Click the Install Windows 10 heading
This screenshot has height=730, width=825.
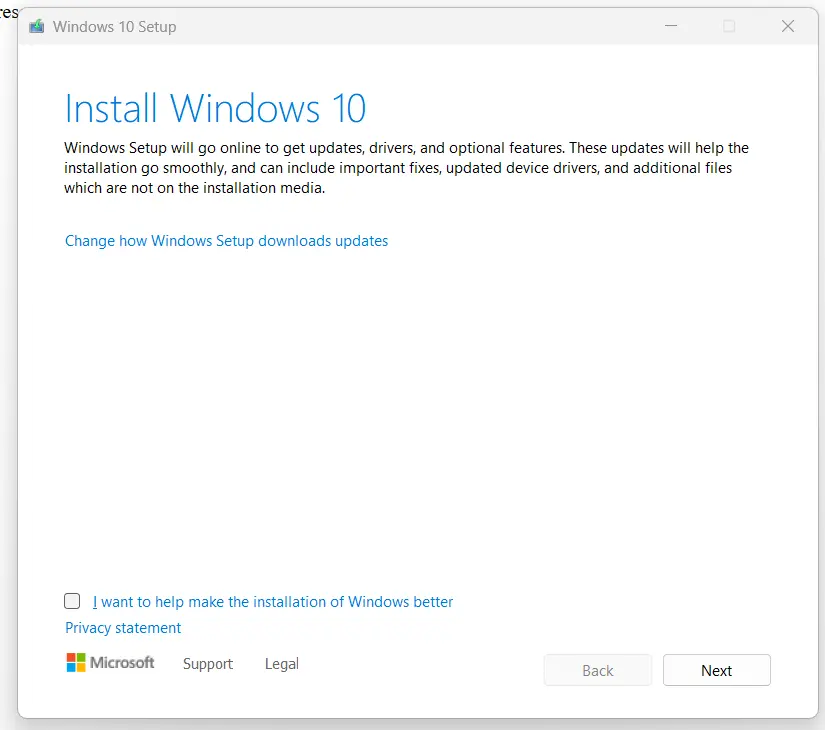(215, 108)
